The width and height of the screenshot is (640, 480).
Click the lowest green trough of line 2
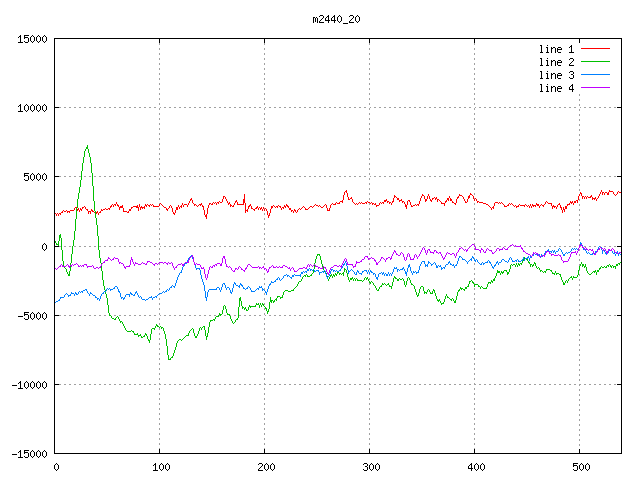pos(170,358)
